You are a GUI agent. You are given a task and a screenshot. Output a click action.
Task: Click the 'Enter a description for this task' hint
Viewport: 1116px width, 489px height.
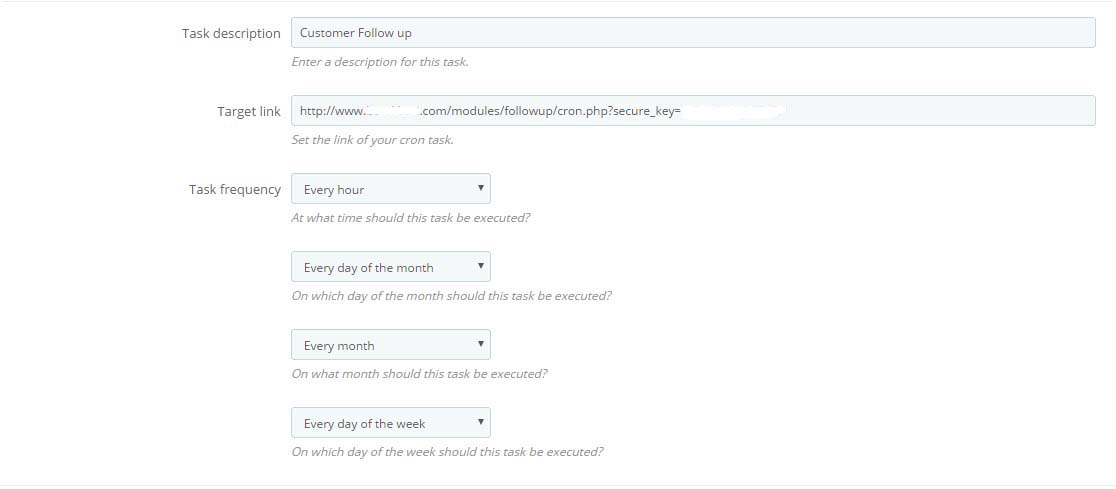click(x=379, y=62)
